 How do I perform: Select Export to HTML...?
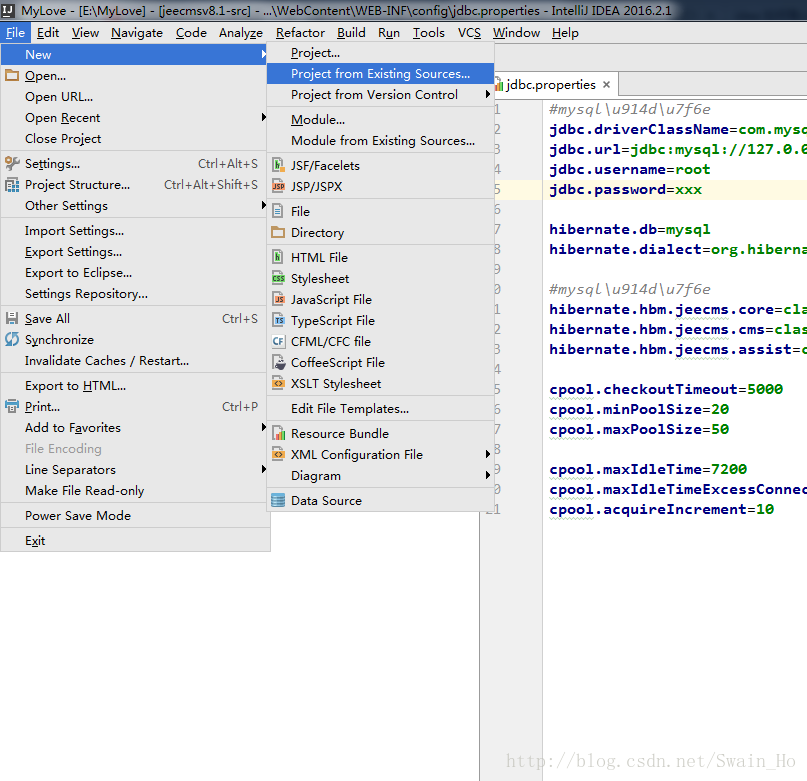(134, 386)
